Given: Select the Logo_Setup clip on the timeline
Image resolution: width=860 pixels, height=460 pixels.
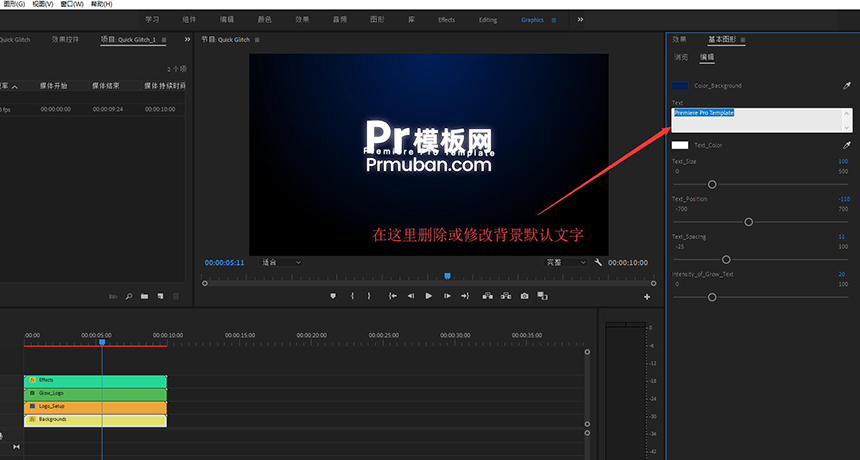Looking at the screenshot, I should click(95, 407).
